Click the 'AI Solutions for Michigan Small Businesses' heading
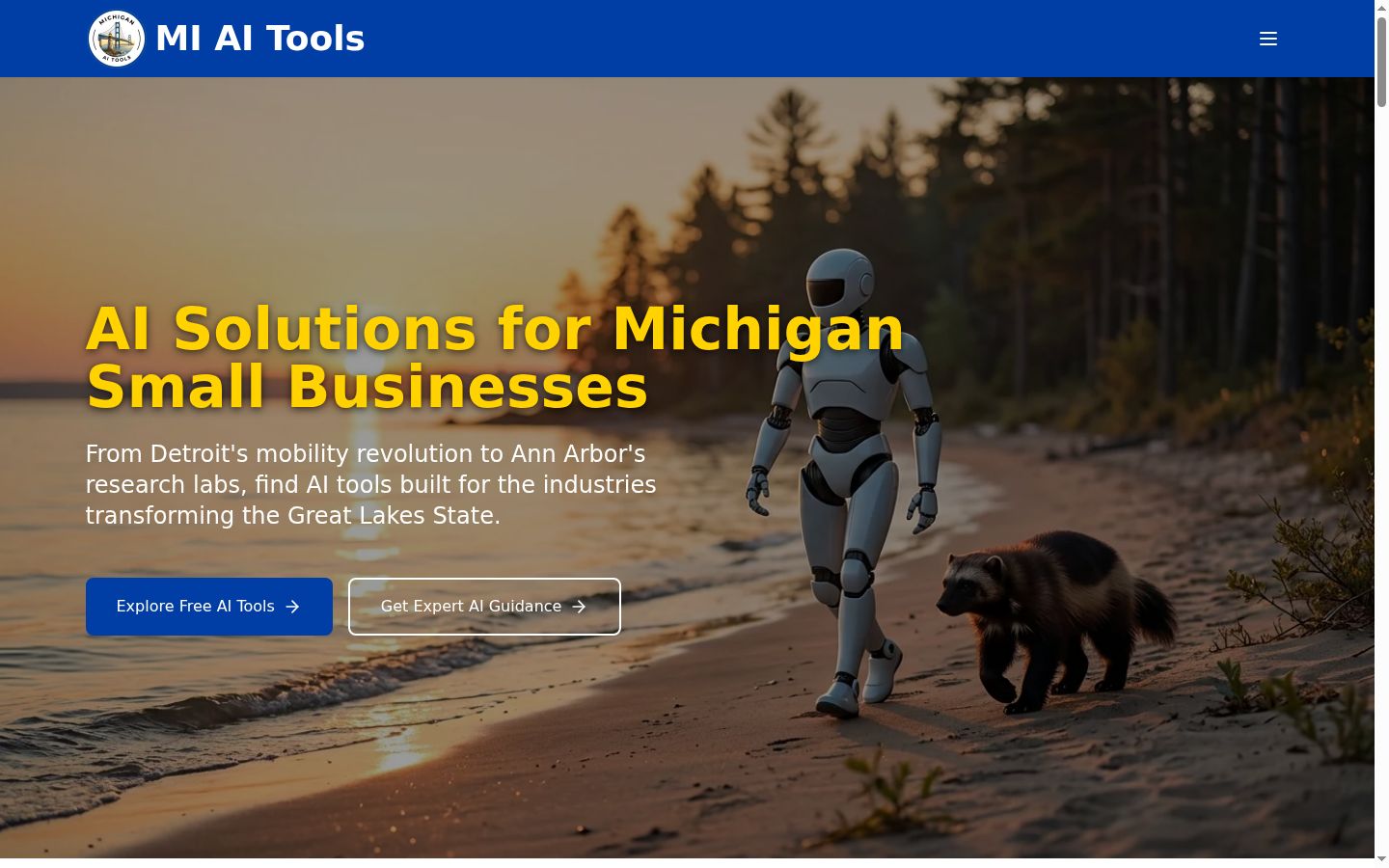1389x868 pixels. pos(496,358)
